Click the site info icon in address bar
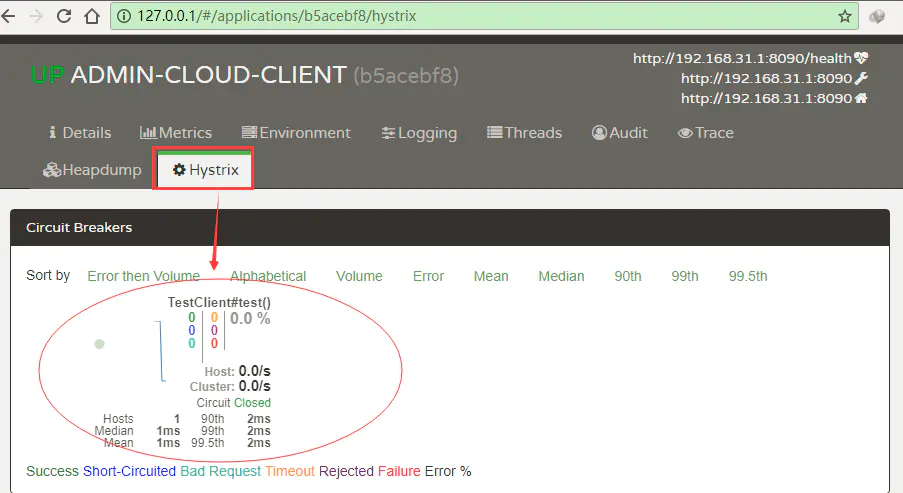Viewport: 903px width, 493px height. (124, 16)
